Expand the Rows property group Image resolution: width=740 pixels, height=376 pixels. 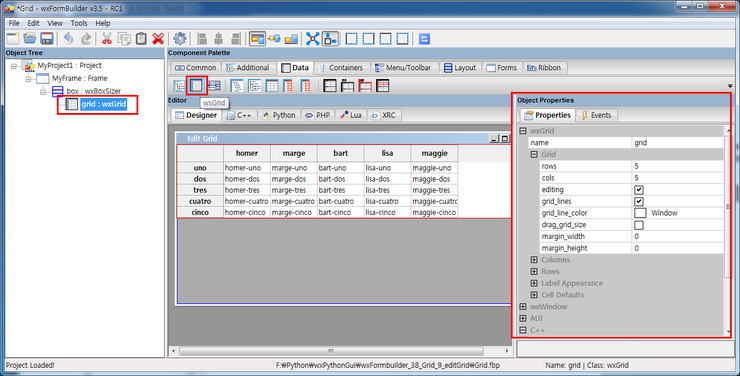[534, 271]
